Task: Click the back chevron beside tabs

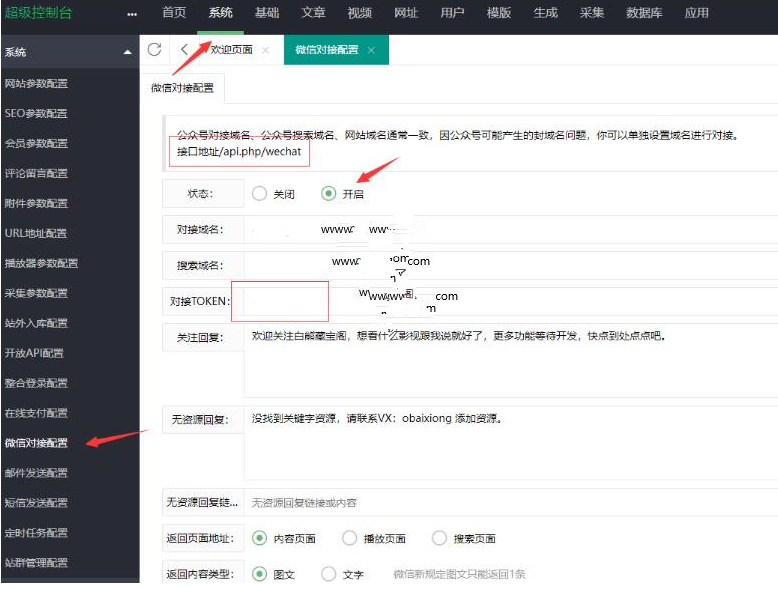Action: click(x=184, y=49)
